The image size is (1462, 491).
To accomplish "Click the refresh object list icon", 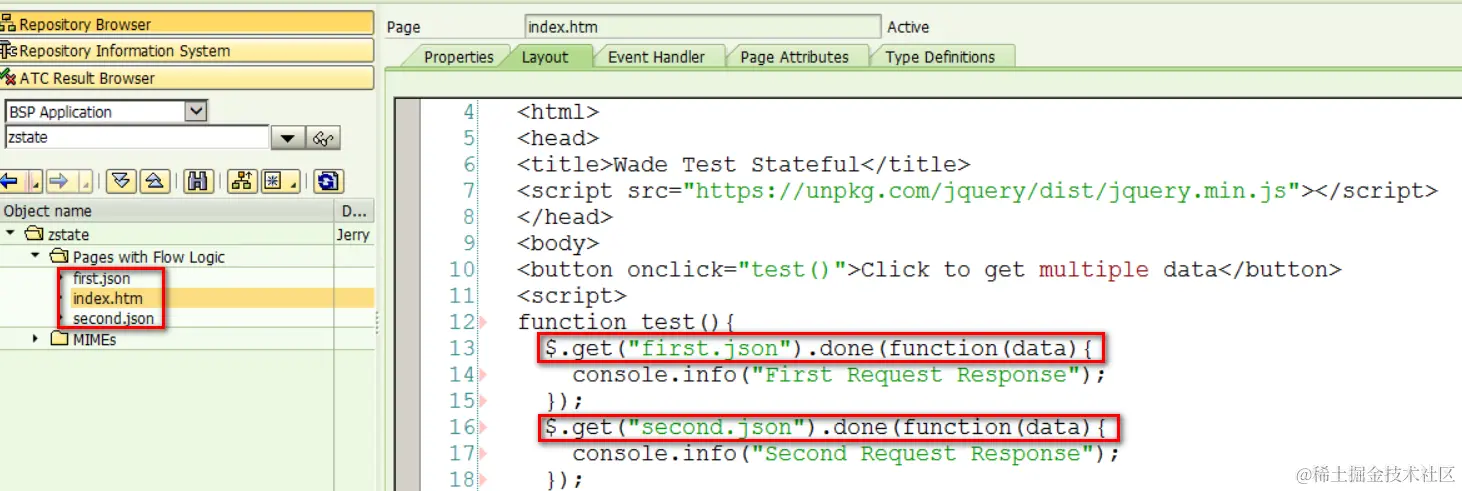I will pos(328,181).
